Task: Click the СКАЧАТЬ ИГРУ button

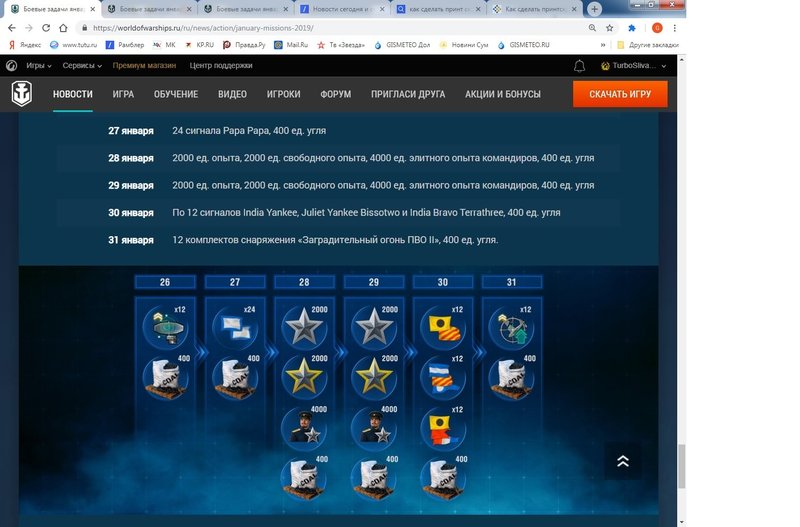Action: (620, 94)
